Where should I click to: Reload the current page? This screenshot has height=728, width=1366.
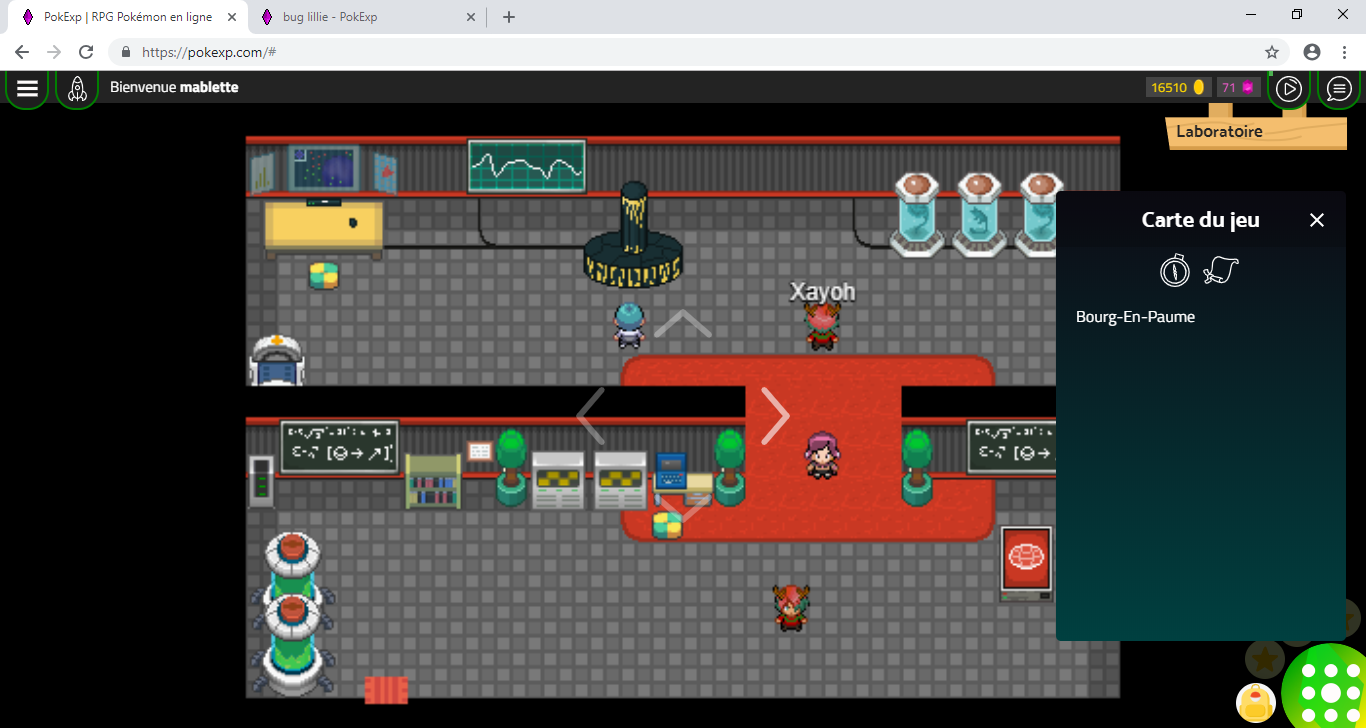pyautogui.click(x=86, y=52)
